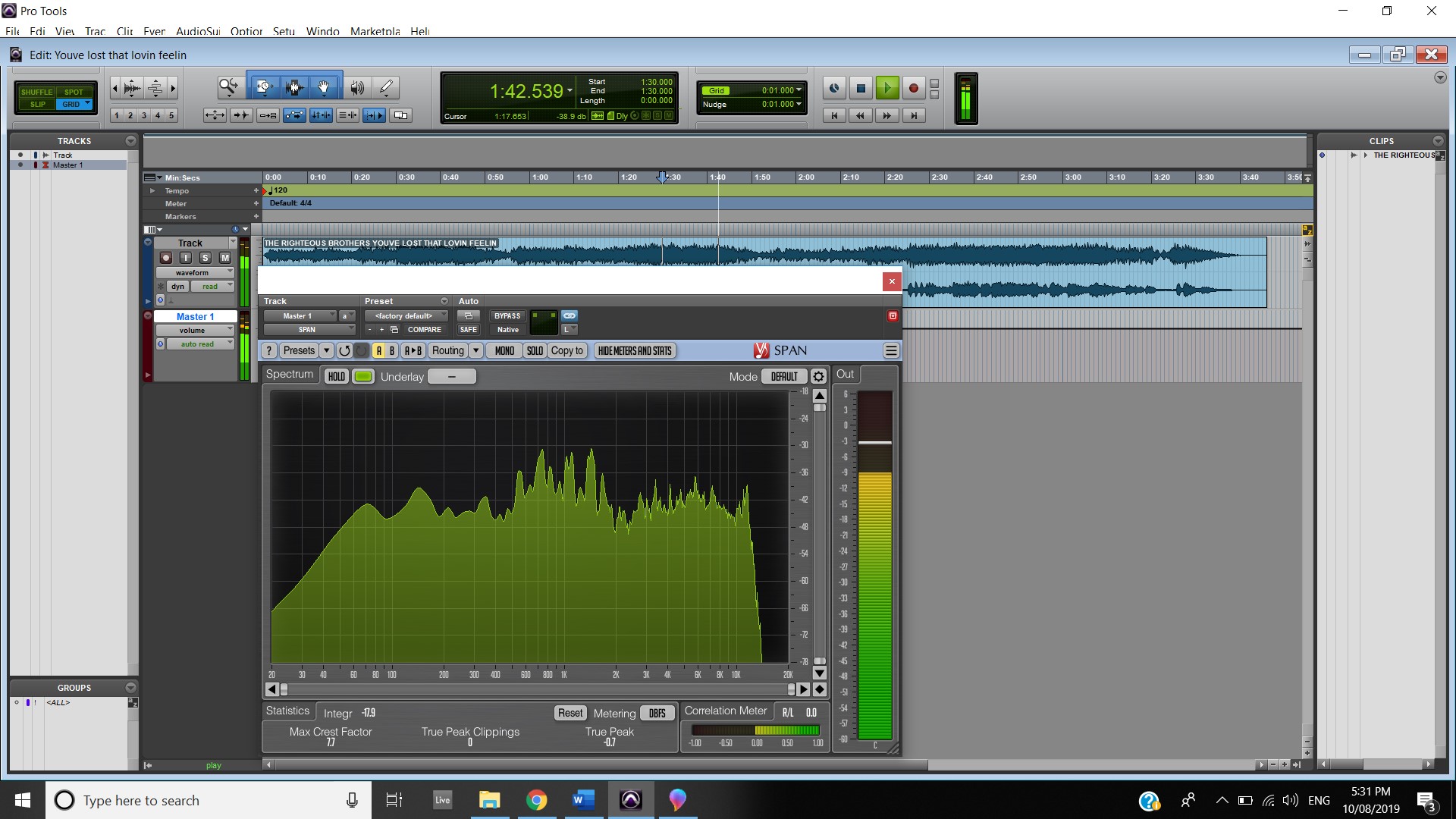The width and height of the screenshot is (1456, 819).
Task: Select the Grabber hand tool
Action: (x=324, y=88)
